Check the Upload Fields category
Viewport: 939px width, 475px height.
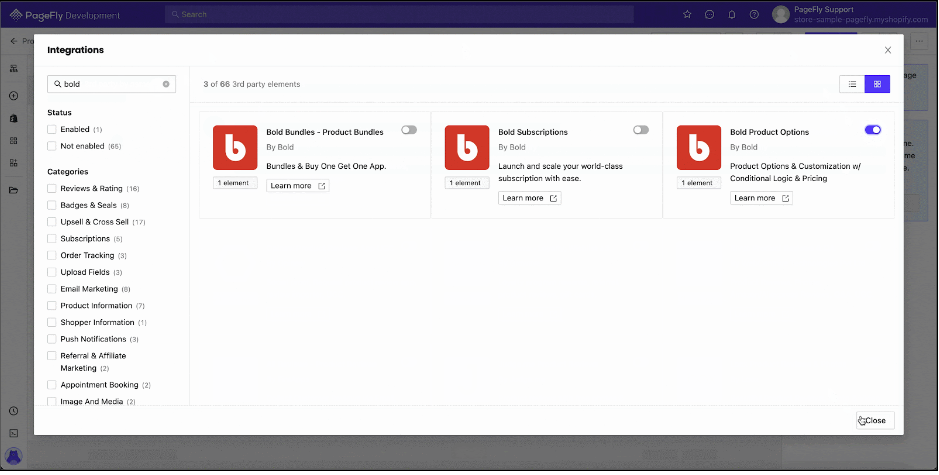pyautogui.click(x=52, y=273)
